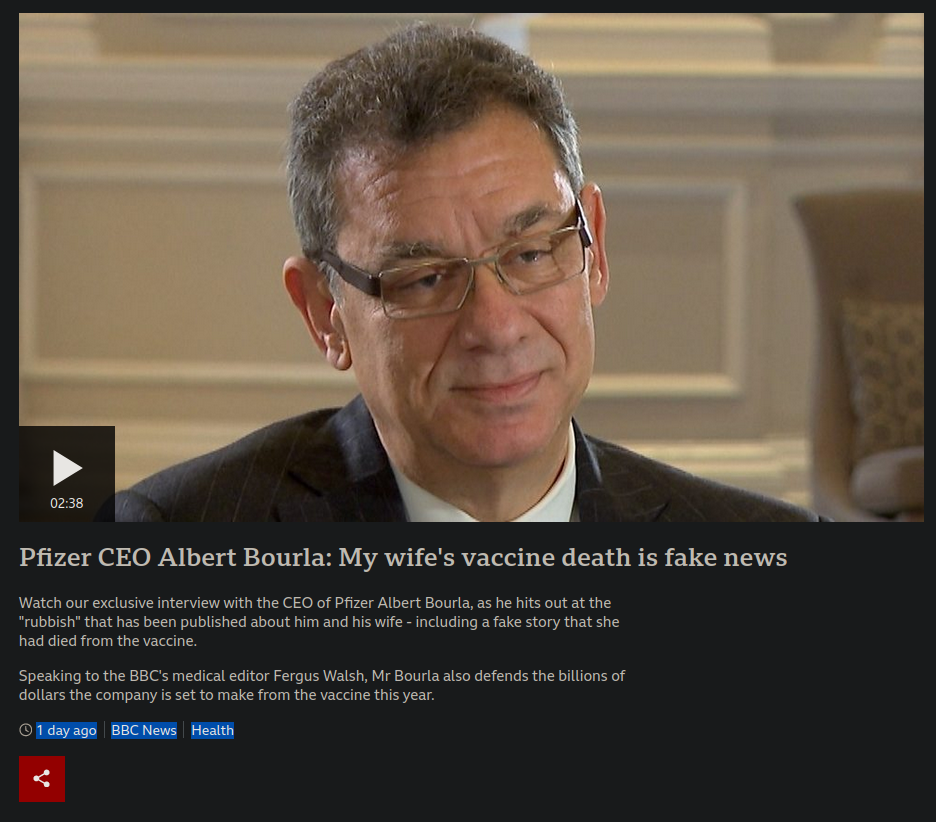Click the Albert Bourla video thumbnail
936x822 pixels.
(x=472, y=267)
